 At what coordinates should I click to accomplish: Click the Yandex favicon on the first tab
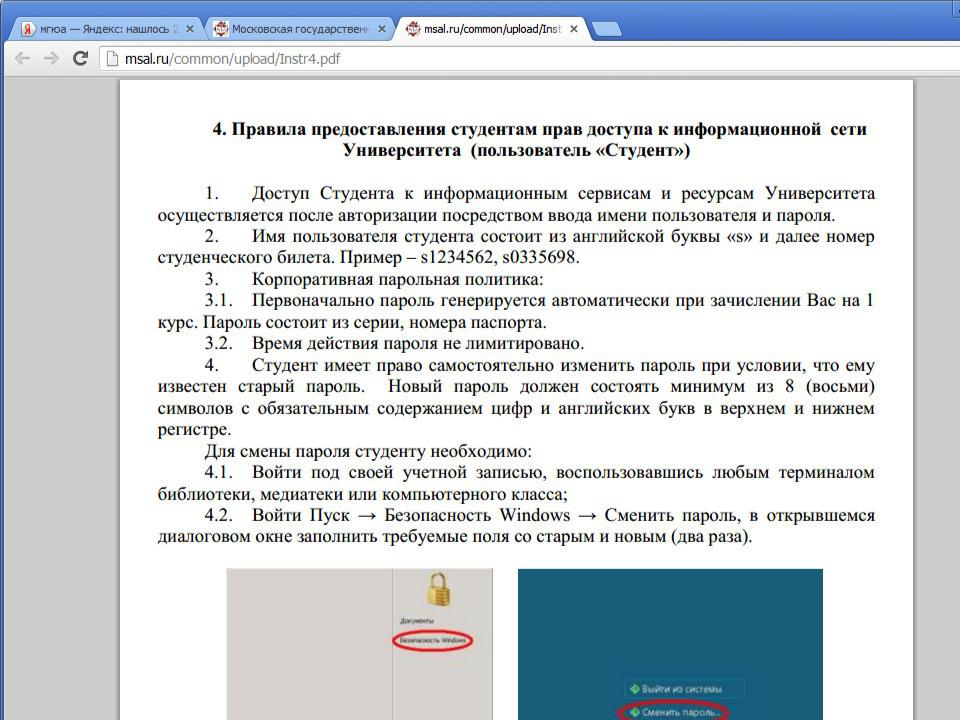[28, 29]
